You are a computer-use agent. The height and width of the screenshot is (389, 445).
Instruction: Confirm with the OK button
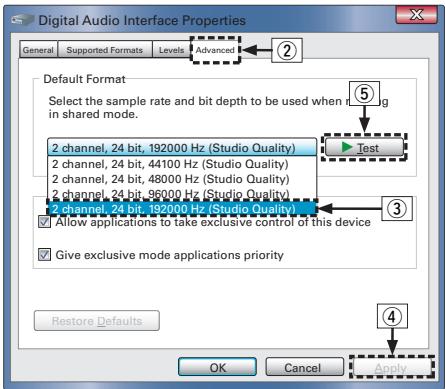point(217,367)
